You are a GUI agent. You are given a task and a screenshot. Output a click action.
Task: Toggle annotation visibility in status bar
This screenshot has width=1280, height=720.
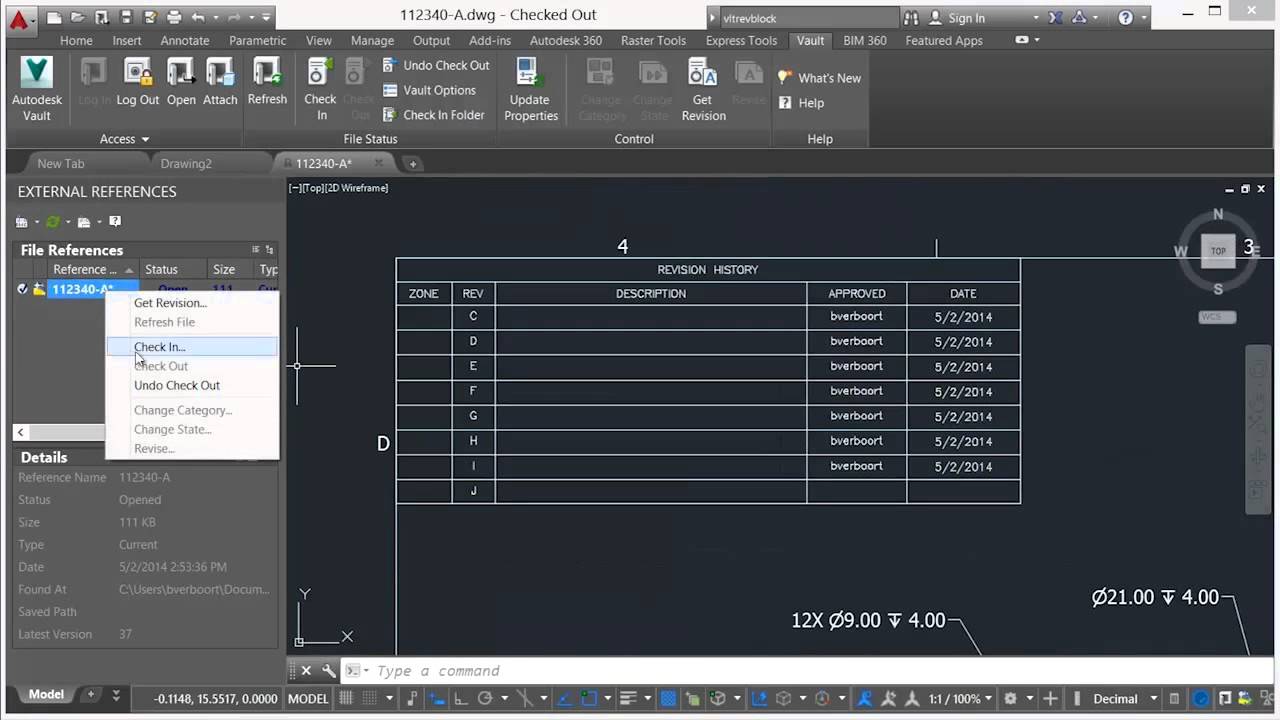864,698
